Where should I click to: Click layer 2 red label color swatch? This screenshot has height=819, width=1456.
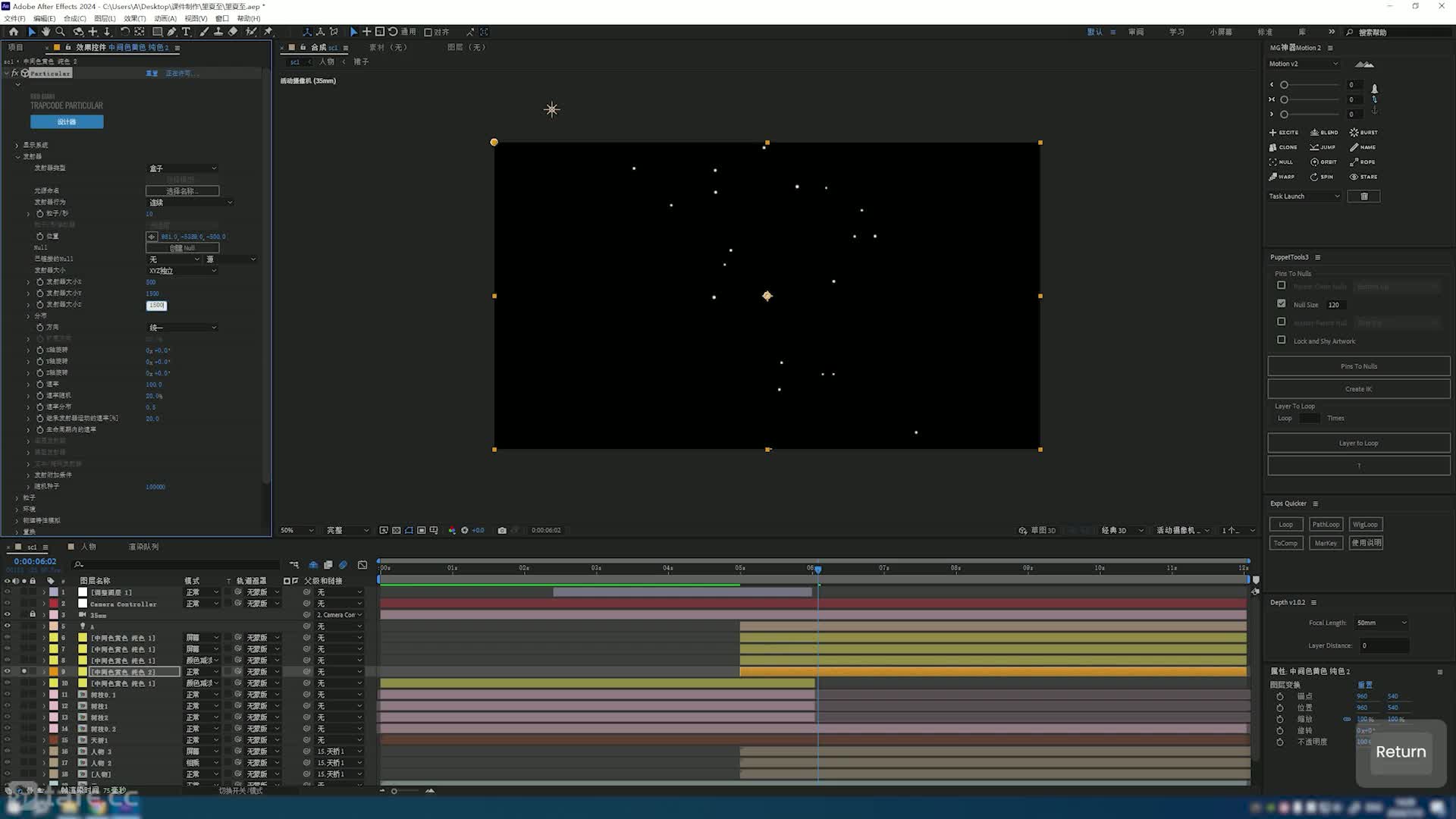coord(54,604)
